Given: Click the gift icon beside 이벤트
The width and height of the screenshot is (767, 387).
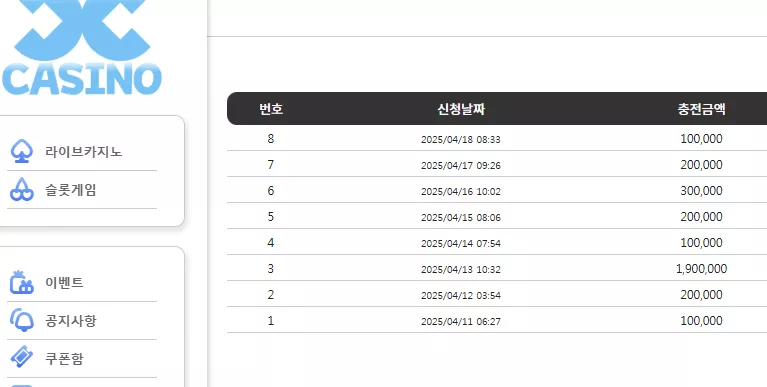Looking at the screenshot, I should click(x=22, y=282).
